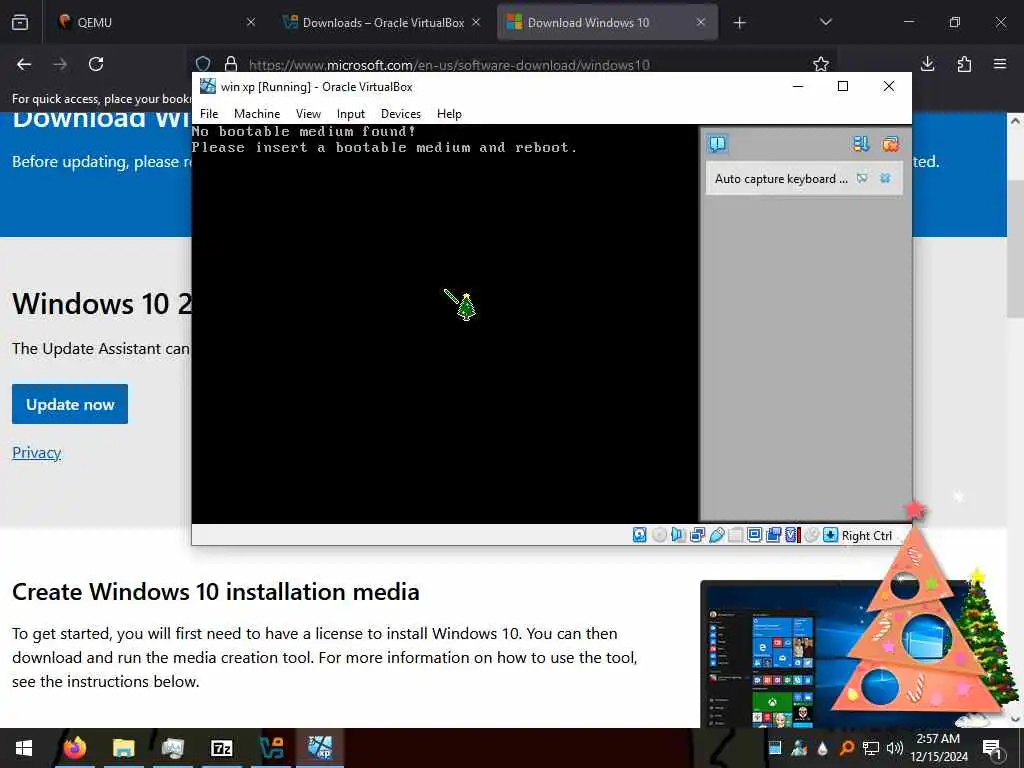
Task: Click the win xp VM taskbar button
Action: pos(321,748)
